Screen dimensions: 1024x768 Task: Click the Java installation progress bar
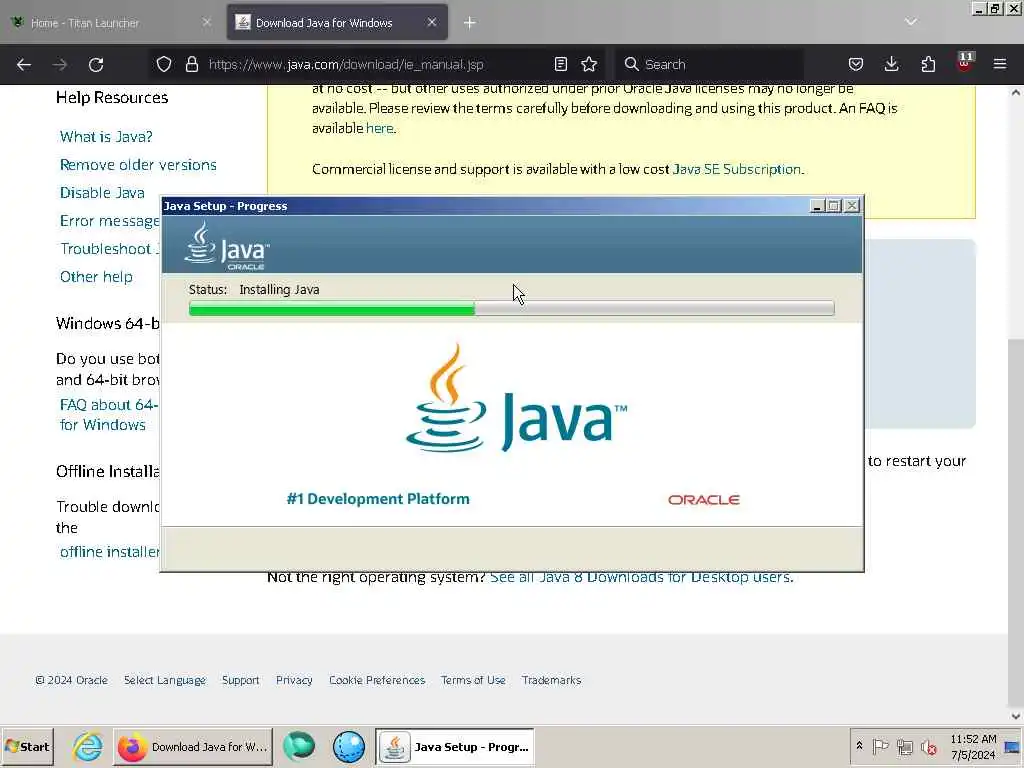tap(511, 308)
